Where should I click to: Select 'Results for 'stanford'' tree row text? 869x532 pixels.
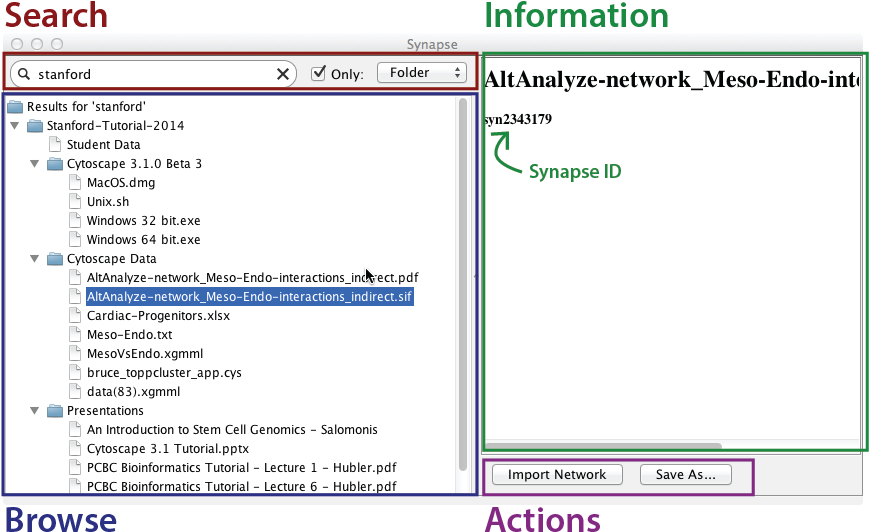[86, 106]
